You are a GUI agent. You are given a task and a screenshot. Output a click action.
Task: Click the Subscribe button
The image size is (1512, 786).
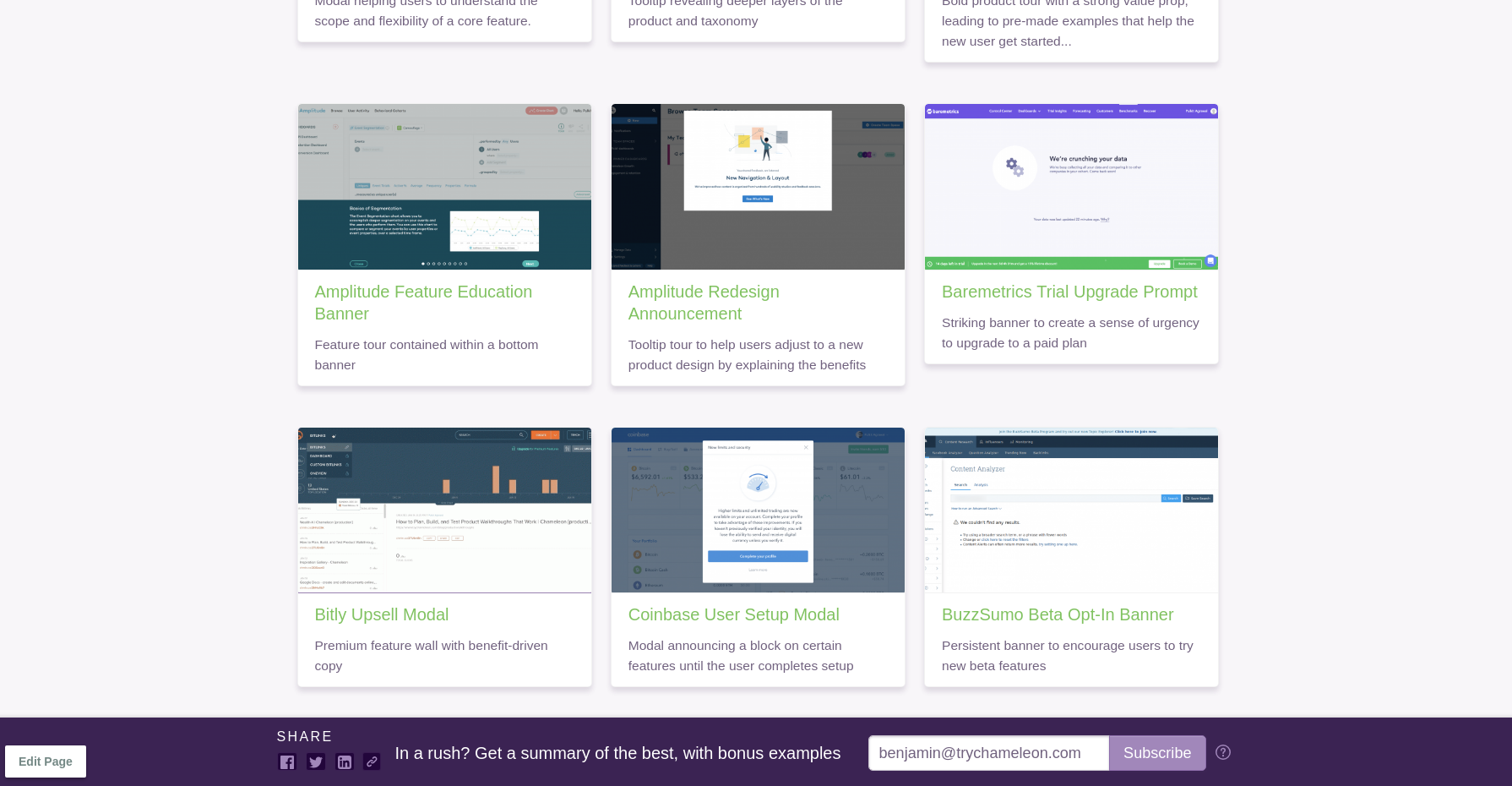click(x=1157, y=753)
